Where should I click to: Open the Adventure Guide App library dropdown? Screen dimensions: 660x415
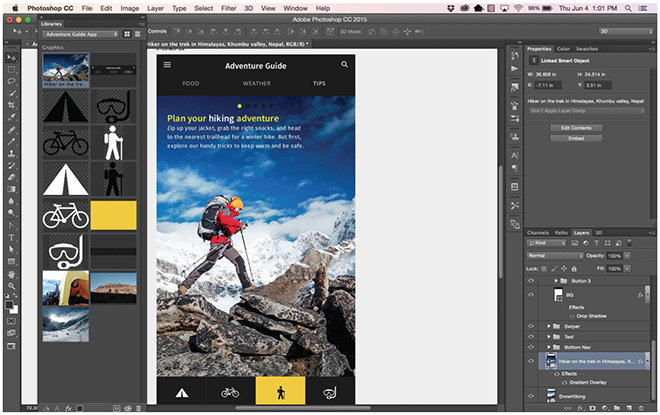[80, 34]
